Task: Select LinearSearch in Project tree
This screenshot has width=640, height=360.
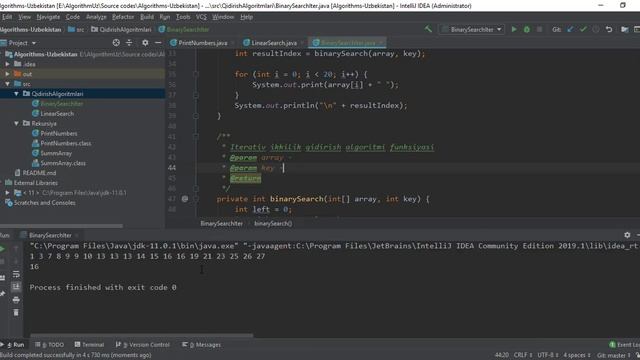Action: click(x=57, y=113)
